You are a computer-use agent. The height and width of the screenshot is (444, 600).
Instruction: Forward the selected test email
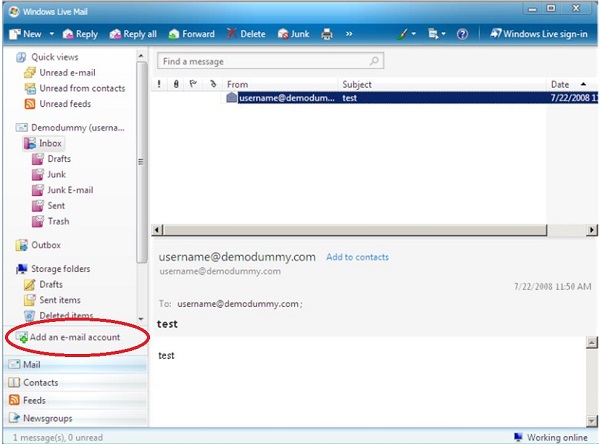(191, 34)
